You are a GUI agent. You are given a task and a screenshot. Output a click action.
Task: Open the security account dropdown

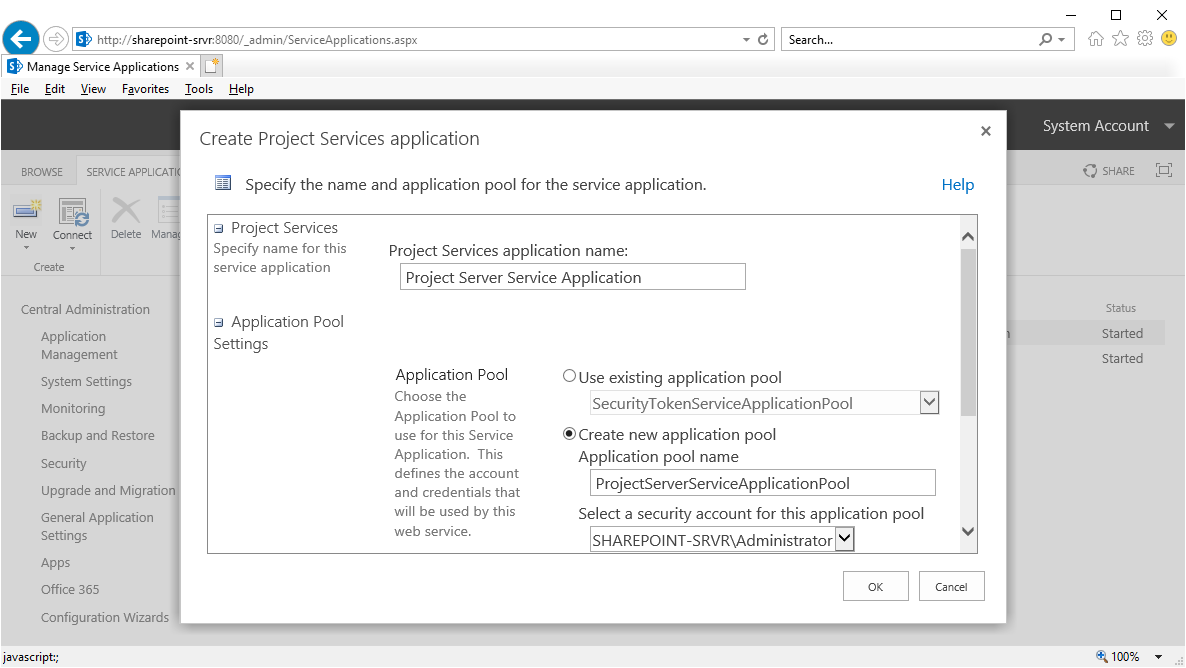(x=843, y=538)
